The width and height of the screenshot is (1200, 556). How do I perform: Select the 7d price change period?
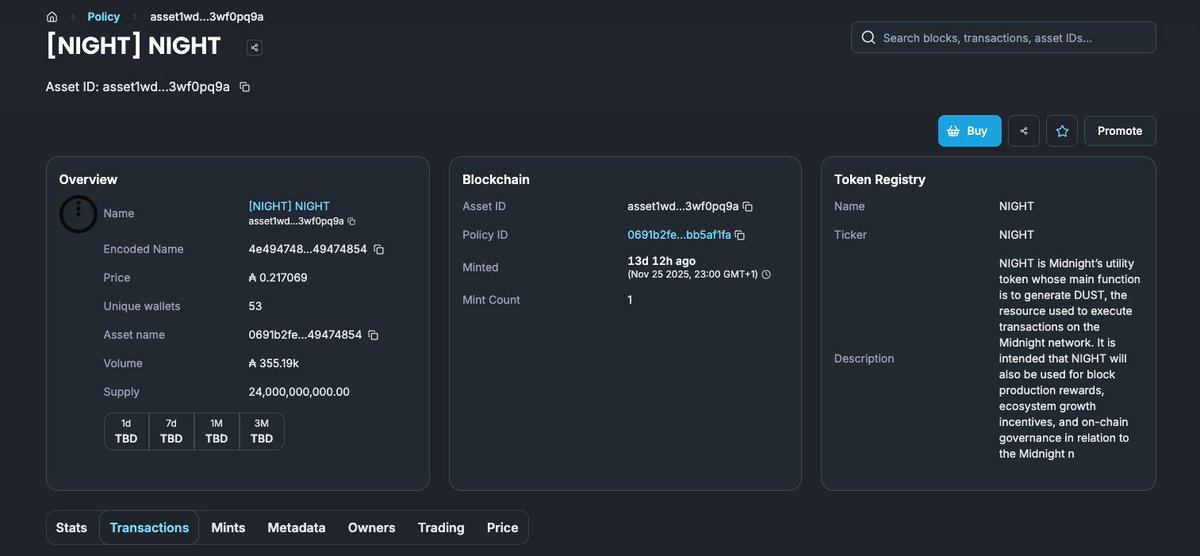[171, 431]
